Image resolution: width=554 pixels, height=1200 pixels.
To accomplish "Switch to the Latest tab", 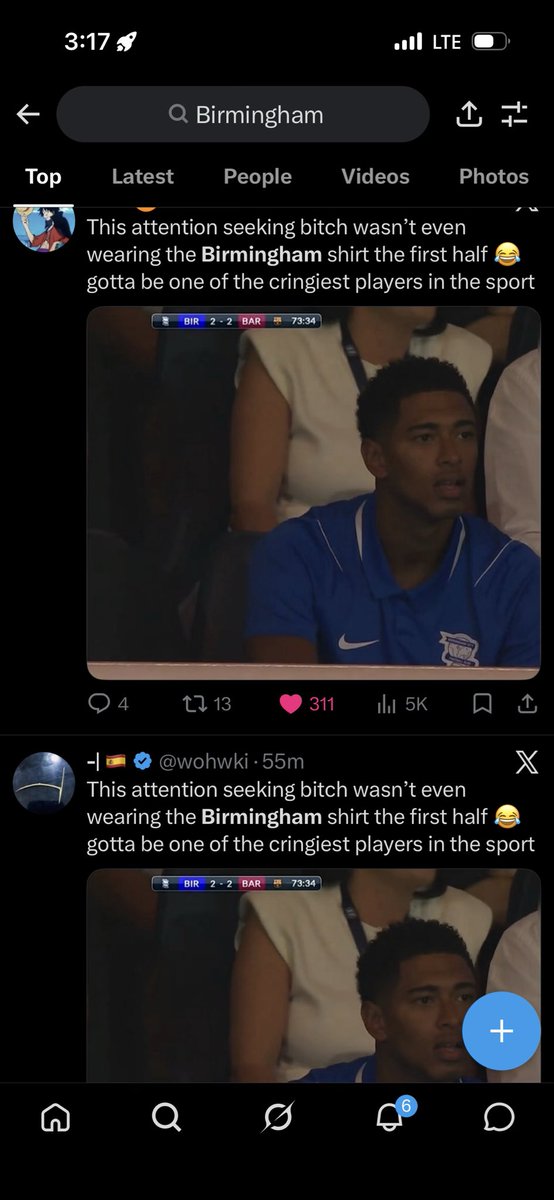I will (142, 176).
